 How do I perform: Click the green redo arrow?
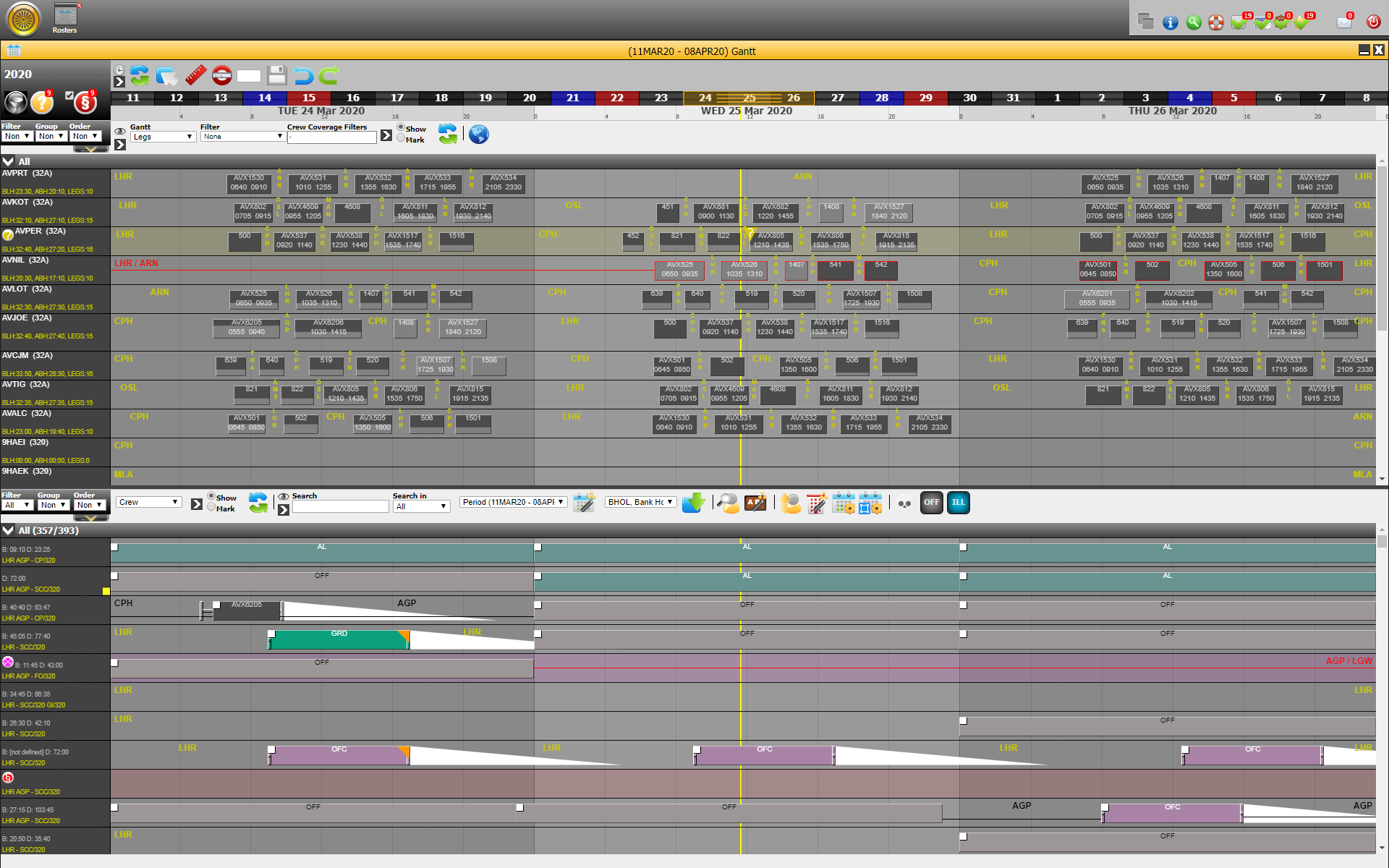[329, 75]
